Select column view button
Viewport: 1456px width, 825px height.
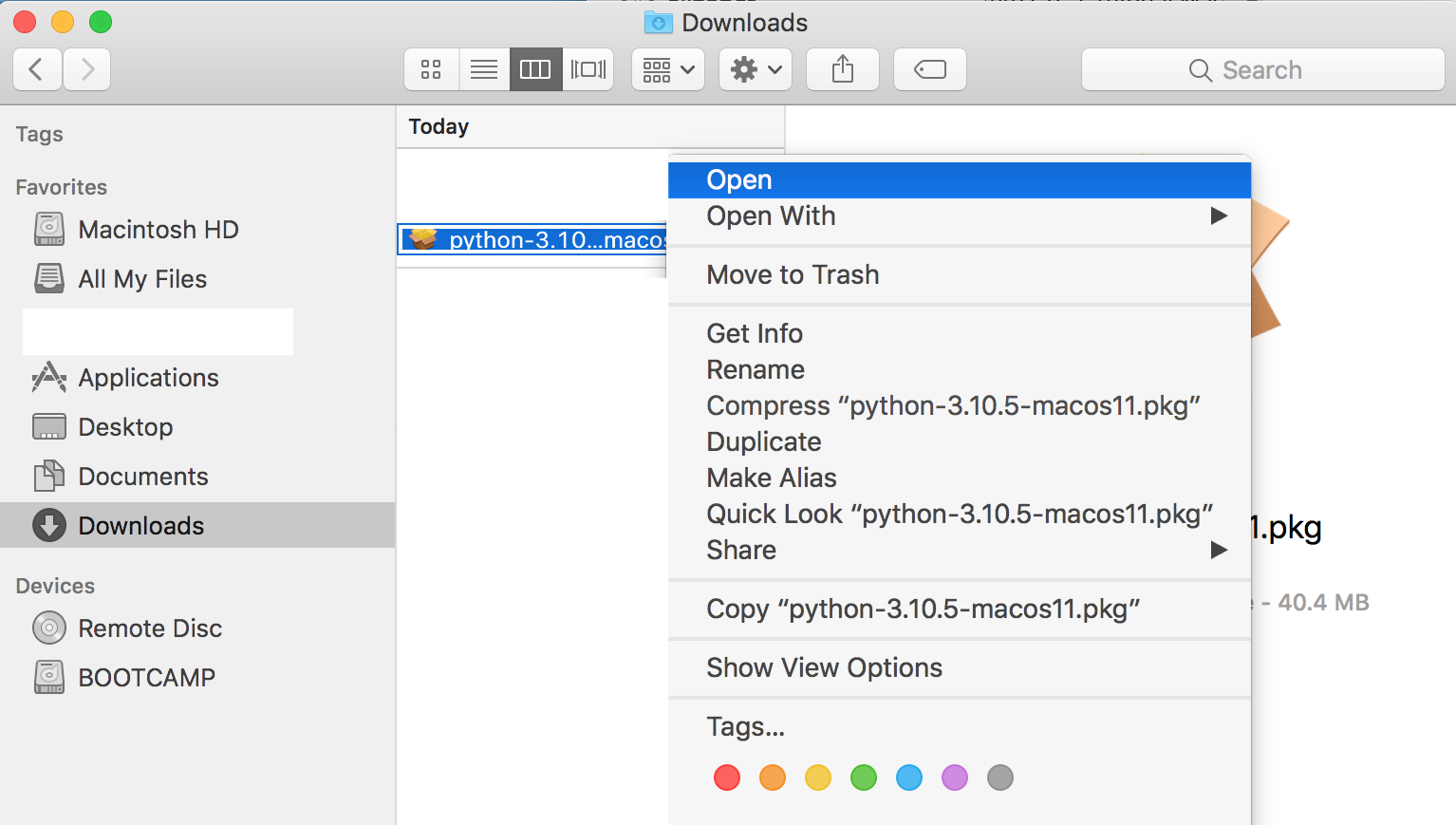click(535, 69)
